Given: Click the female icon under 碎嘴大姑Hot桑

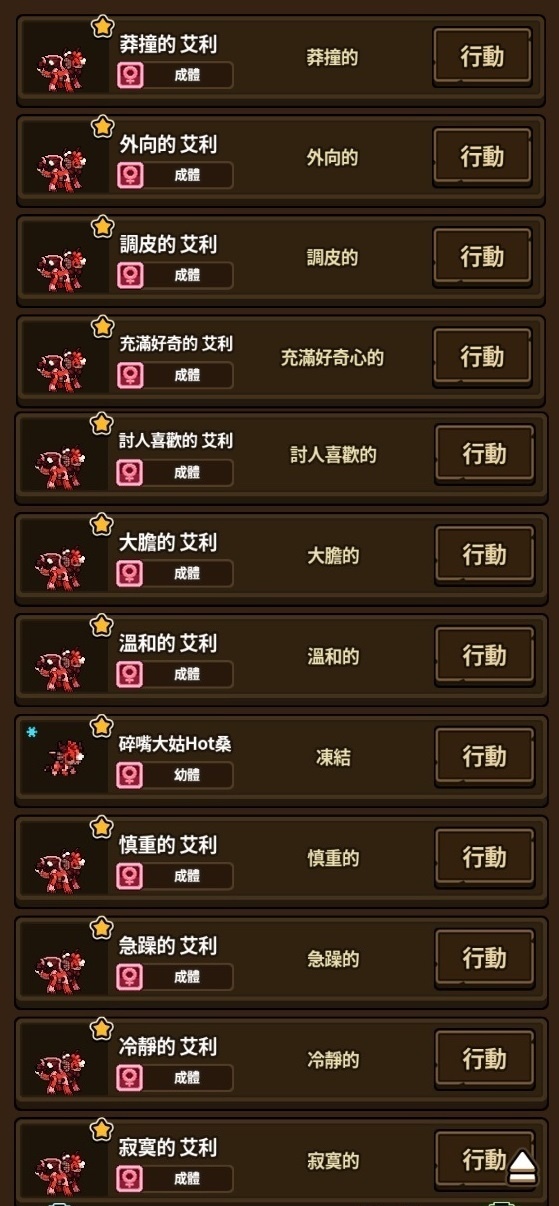Looking at the screenshot, I should (129, 775).
